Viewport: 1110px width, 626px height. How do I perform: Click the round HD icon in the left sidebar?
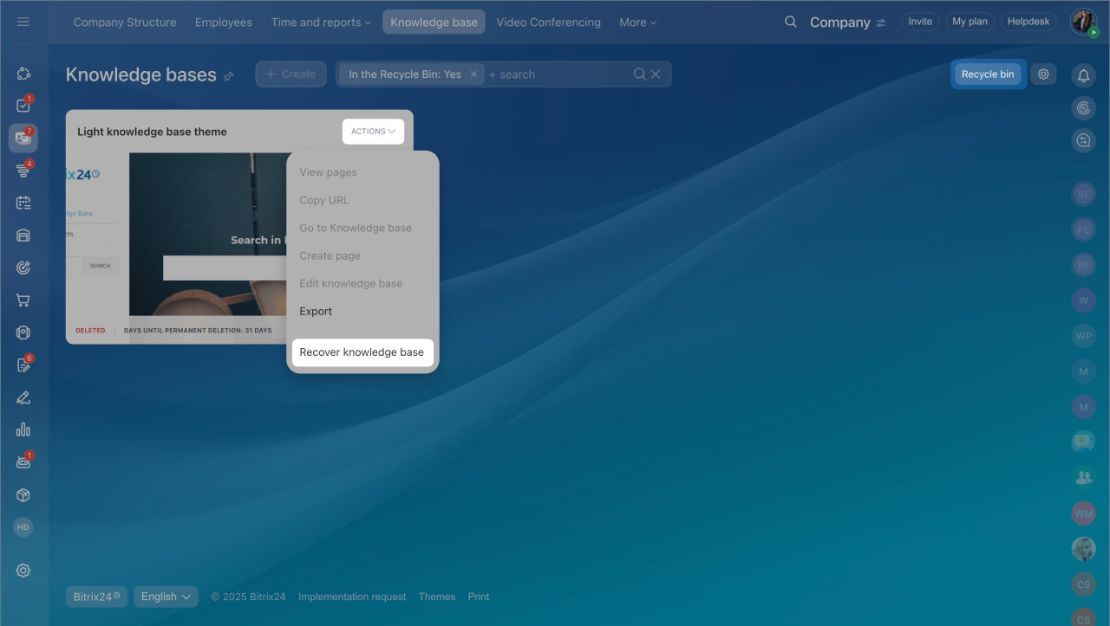23,527
